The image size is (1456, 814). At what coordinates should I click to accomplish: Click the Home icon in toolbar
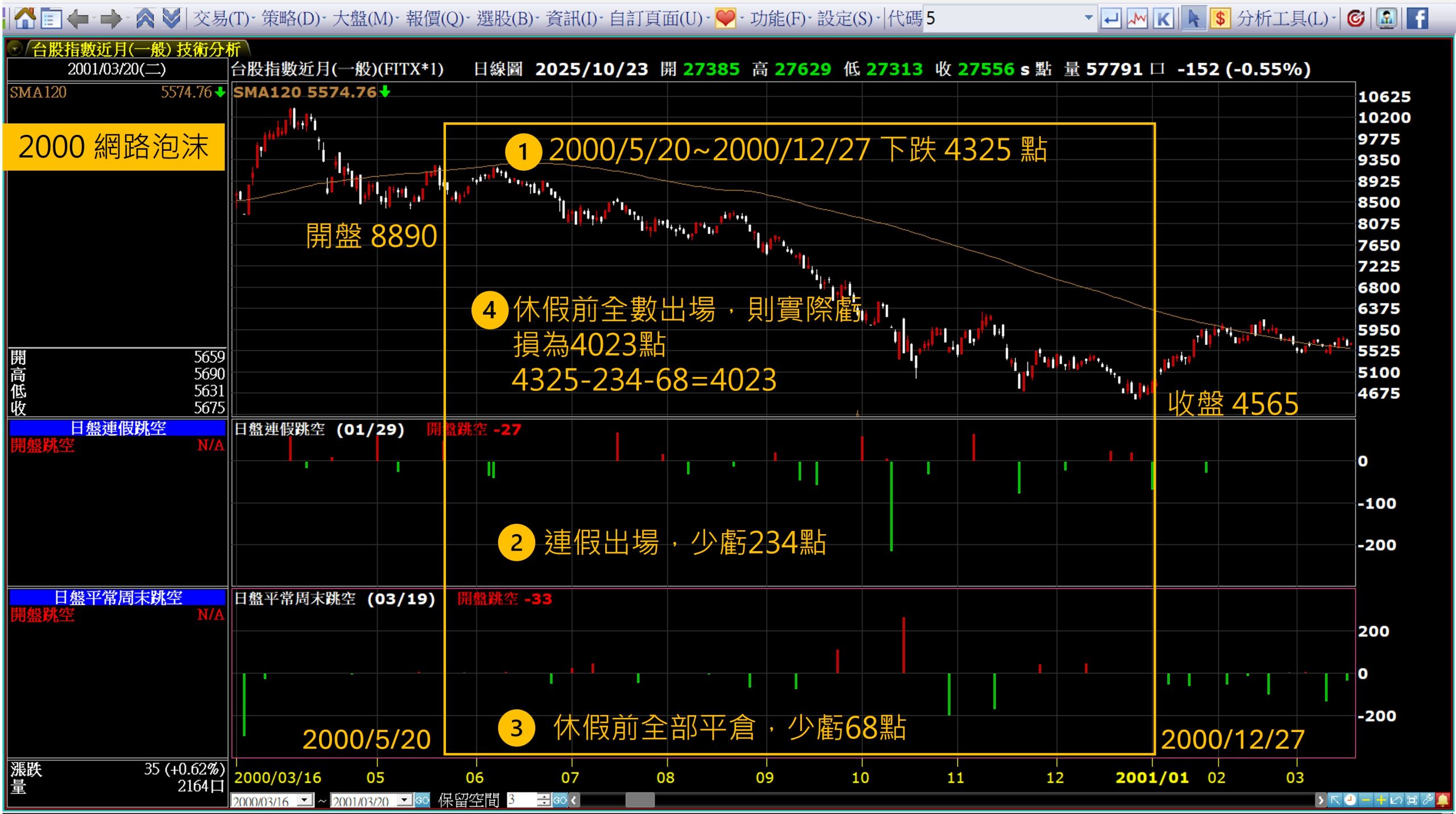point(24,18)
